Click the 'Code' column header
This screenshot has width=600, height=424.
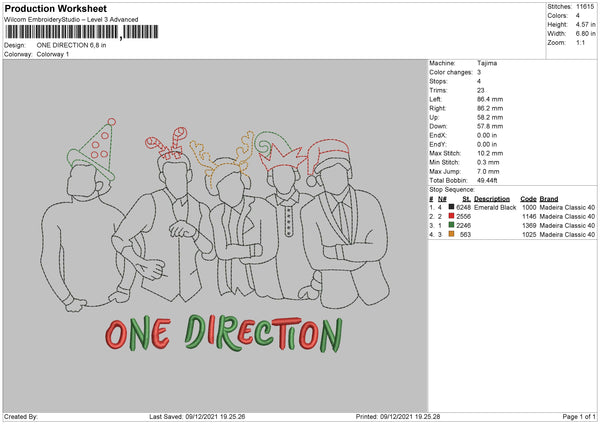528,199
